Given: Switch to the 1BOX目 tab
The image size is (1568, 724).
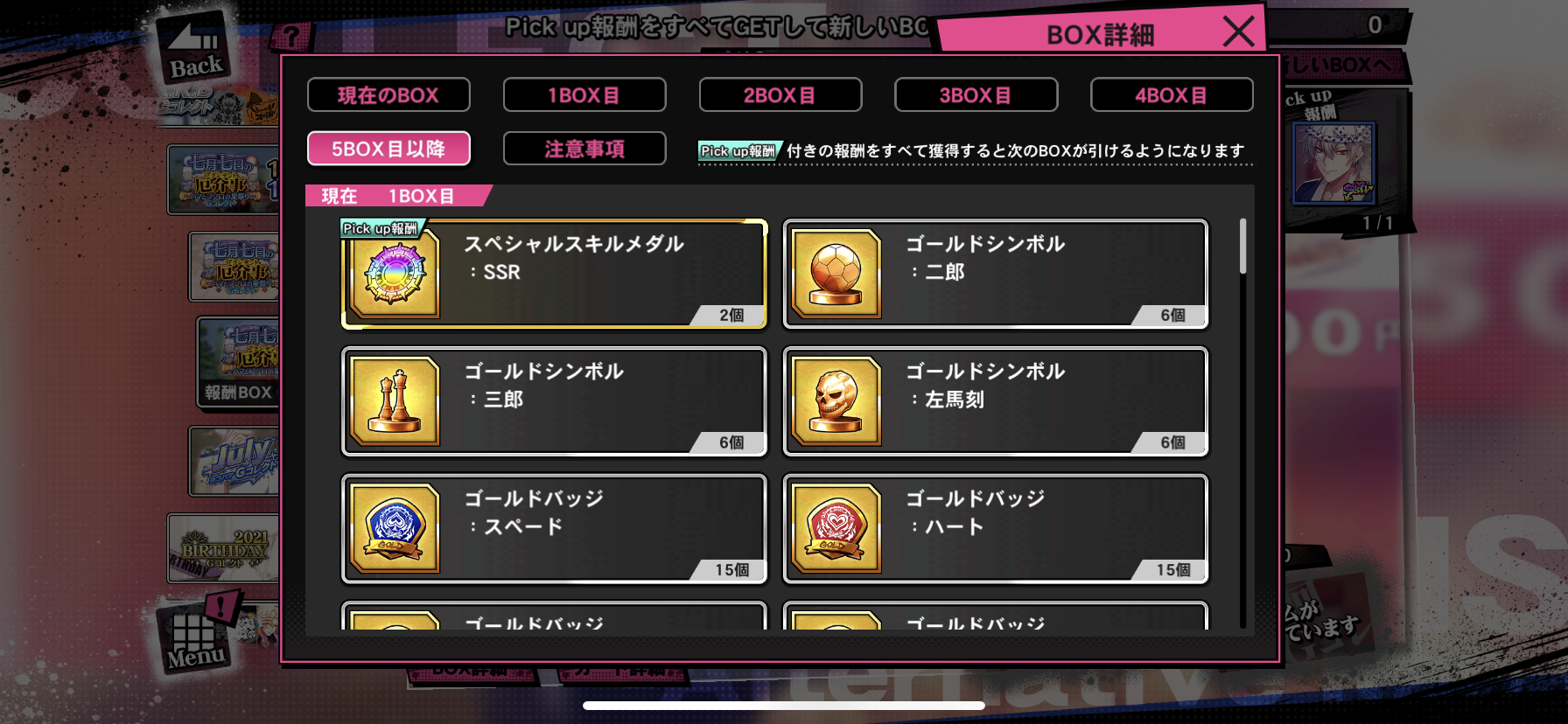Looking at the screenshot, I should [x=584, y=95].
